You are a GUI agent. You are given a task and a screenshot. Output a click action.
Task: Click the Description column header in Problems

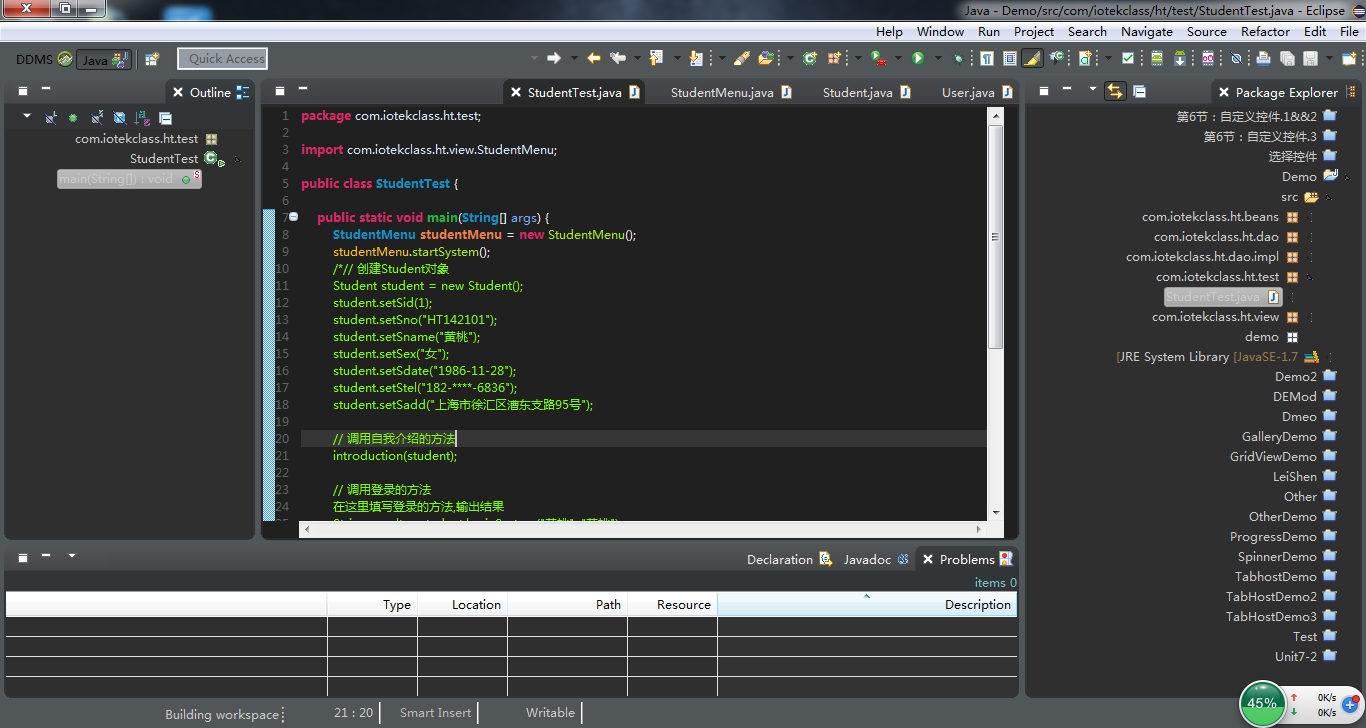click(867, 604)
